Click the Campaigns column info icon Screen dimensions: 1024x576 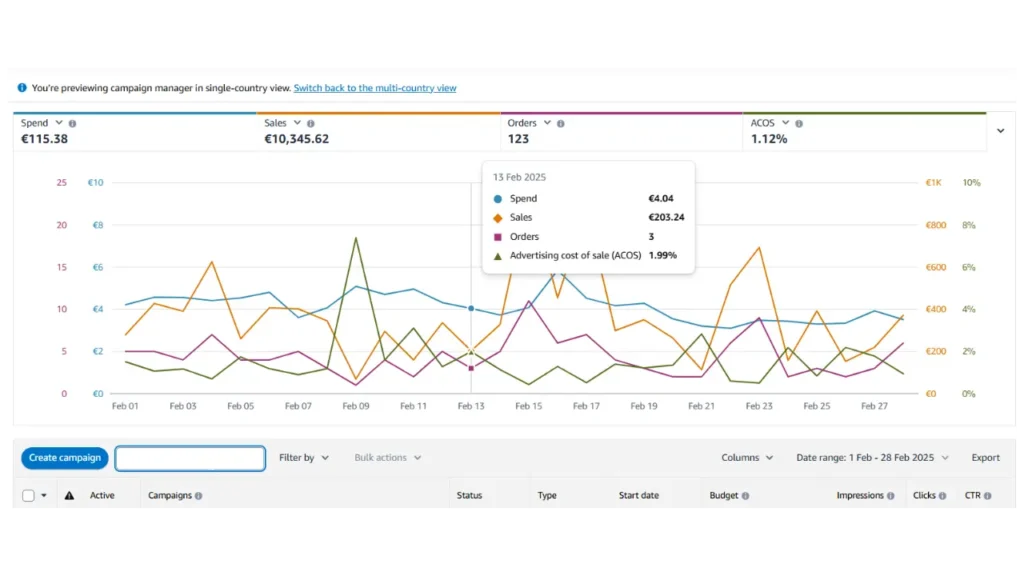pyautogui.click(x=198, y=496)
